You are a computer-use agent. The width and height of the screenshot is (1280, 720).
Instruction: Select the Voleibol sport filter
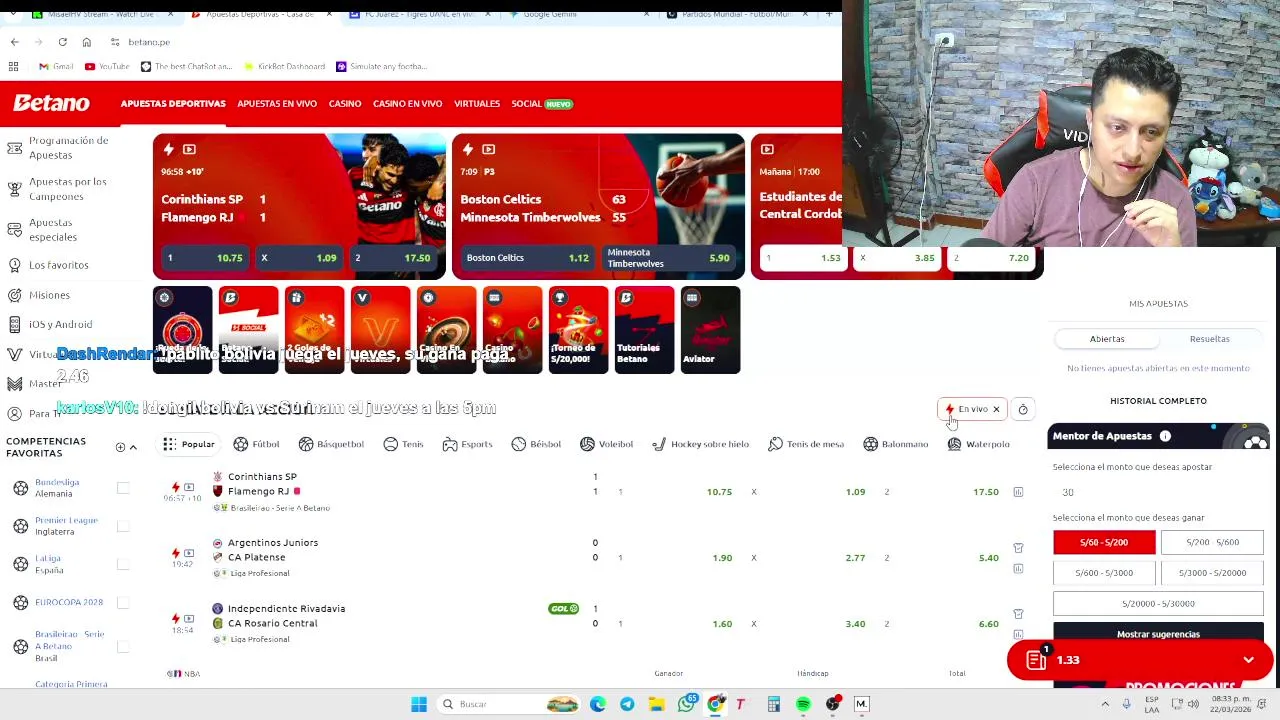[x=606, y=444]
